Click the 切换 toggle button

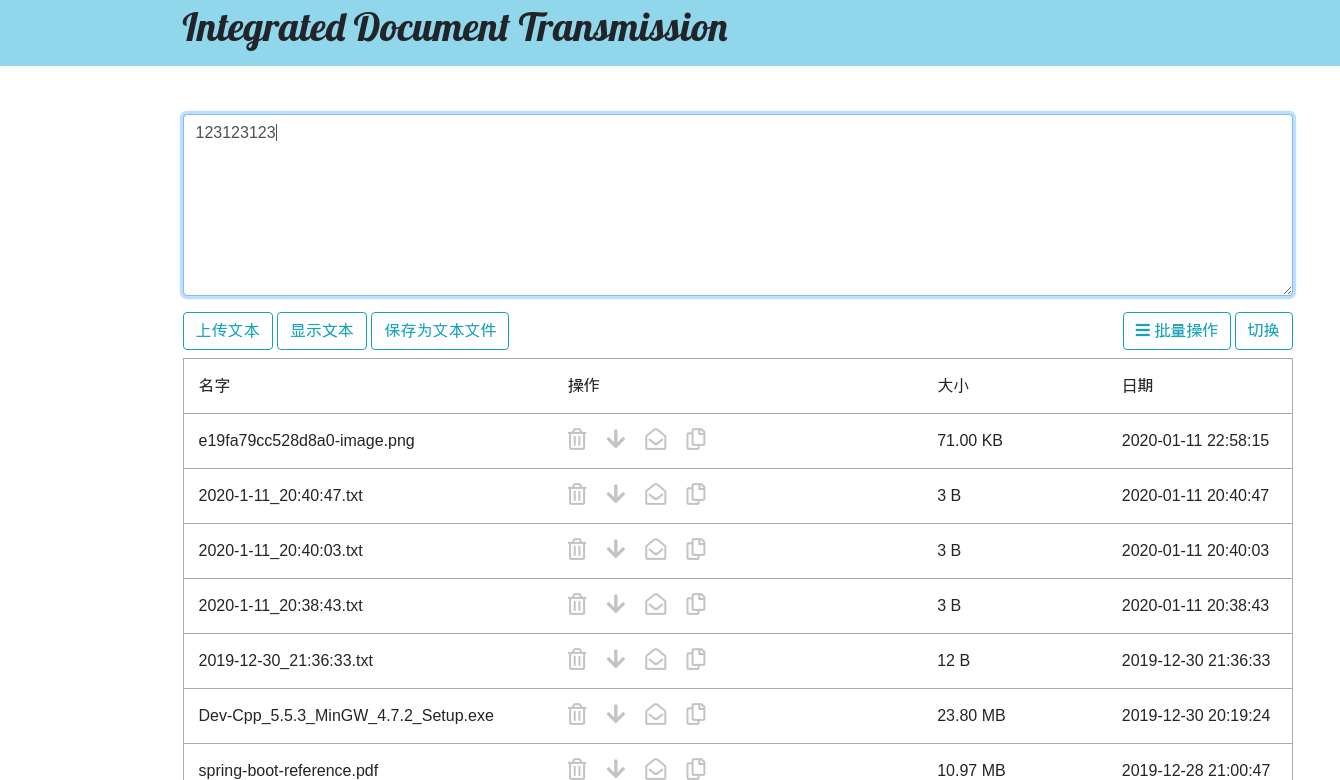(x=1263, y=331)
